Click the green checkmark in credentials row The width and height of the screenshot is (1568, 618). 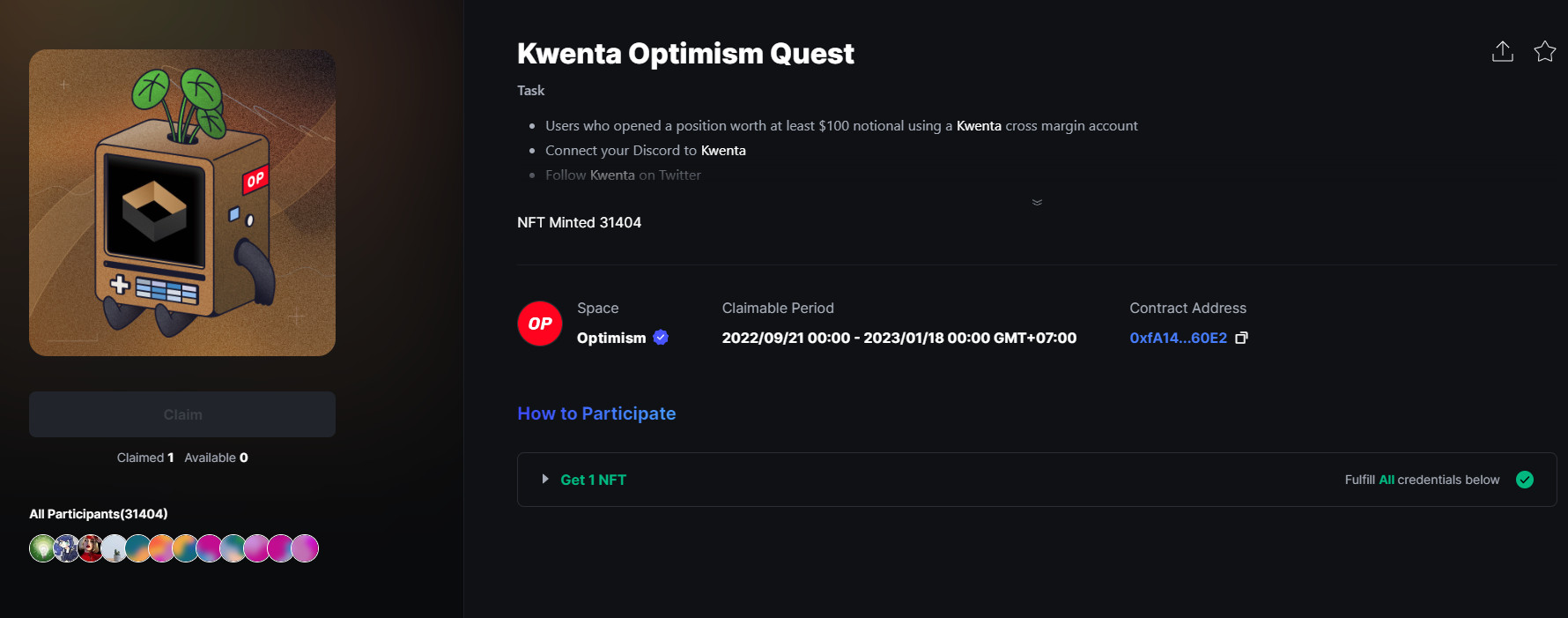click(1525, 480)
